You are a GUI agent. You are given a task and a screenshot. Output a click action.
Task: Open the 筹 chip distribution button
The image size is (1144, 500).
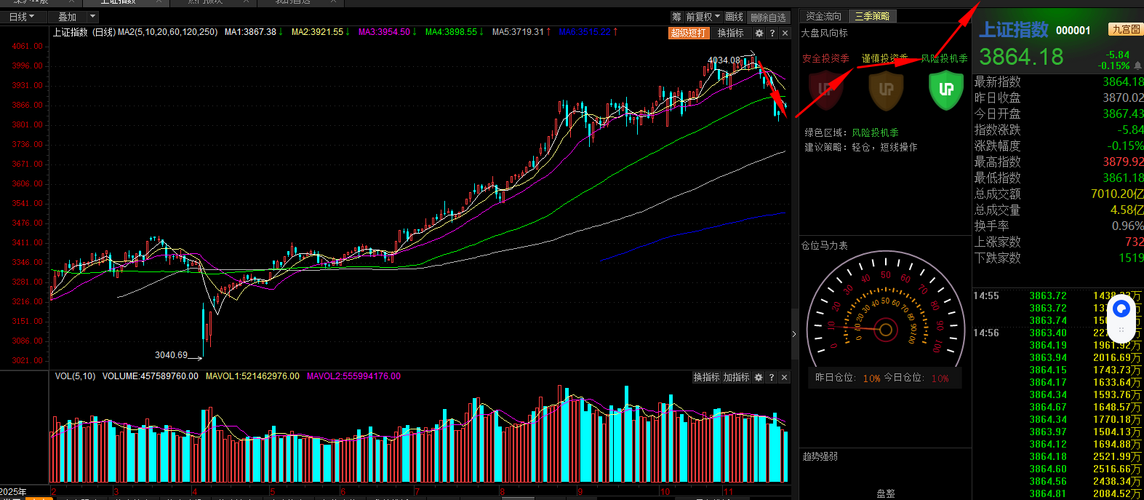[677, 17]
